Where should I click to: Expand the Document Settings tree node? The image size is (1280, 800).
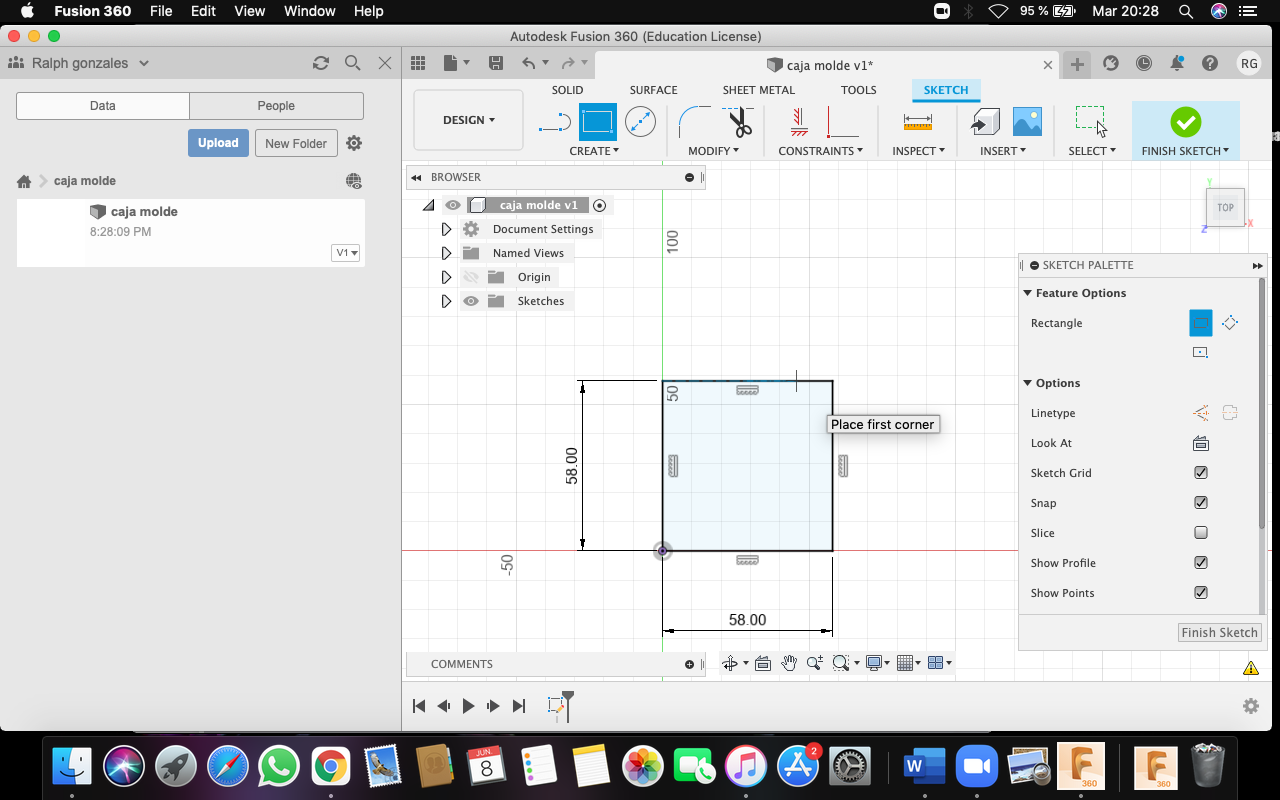tap(446, 229)
